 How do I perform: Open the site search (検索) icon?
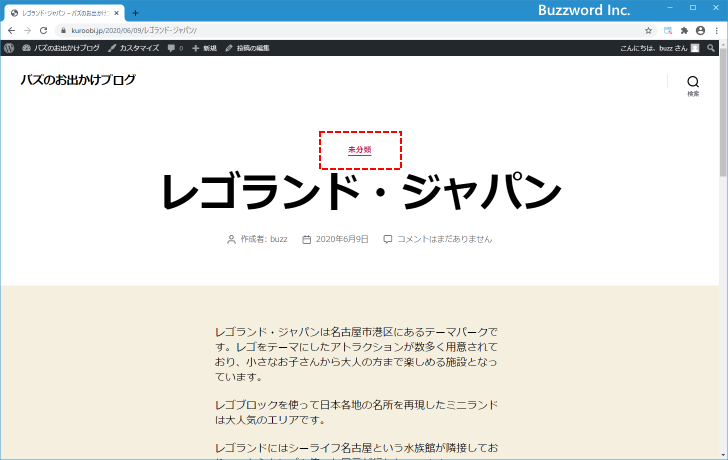(x=693, y=86)
